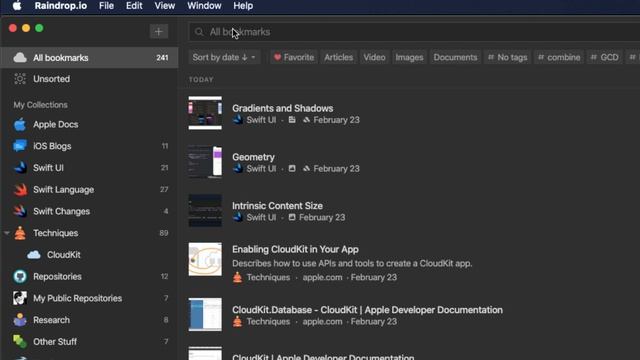Open the Sort by date dropdown
The width and height of the screenshot is (640, 360).
point(224,57)
